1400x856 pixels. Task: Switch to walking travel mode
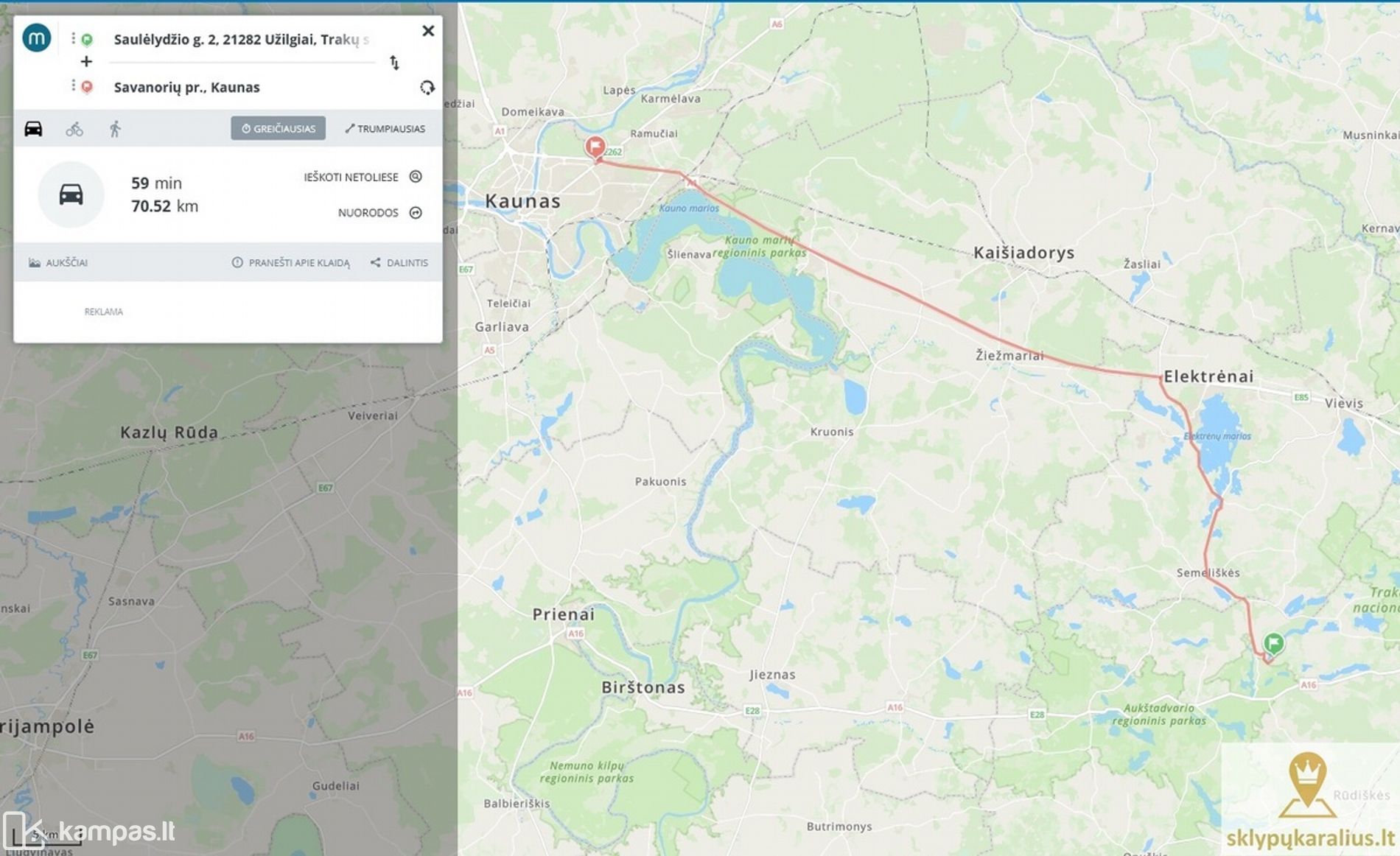tap(115, 130)
